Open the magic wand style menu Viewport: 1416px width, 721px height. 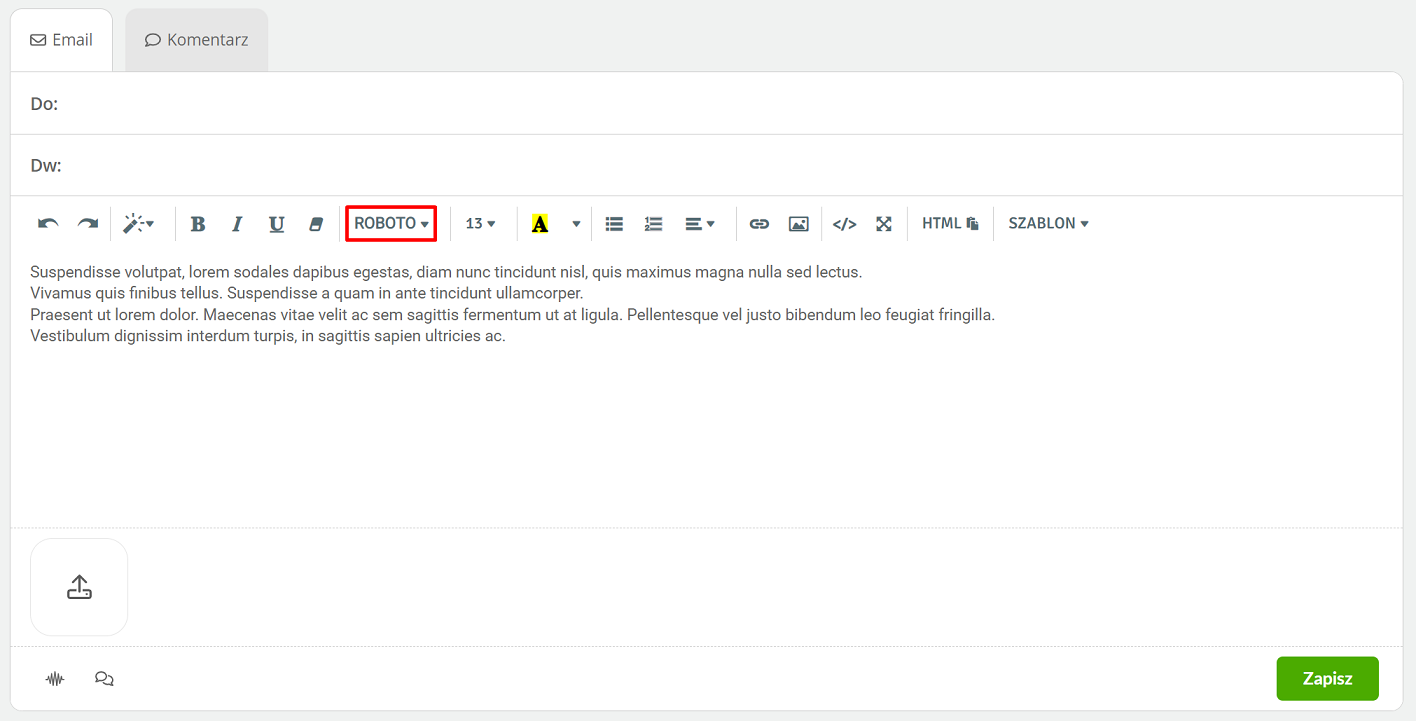(x=138, y=224)
